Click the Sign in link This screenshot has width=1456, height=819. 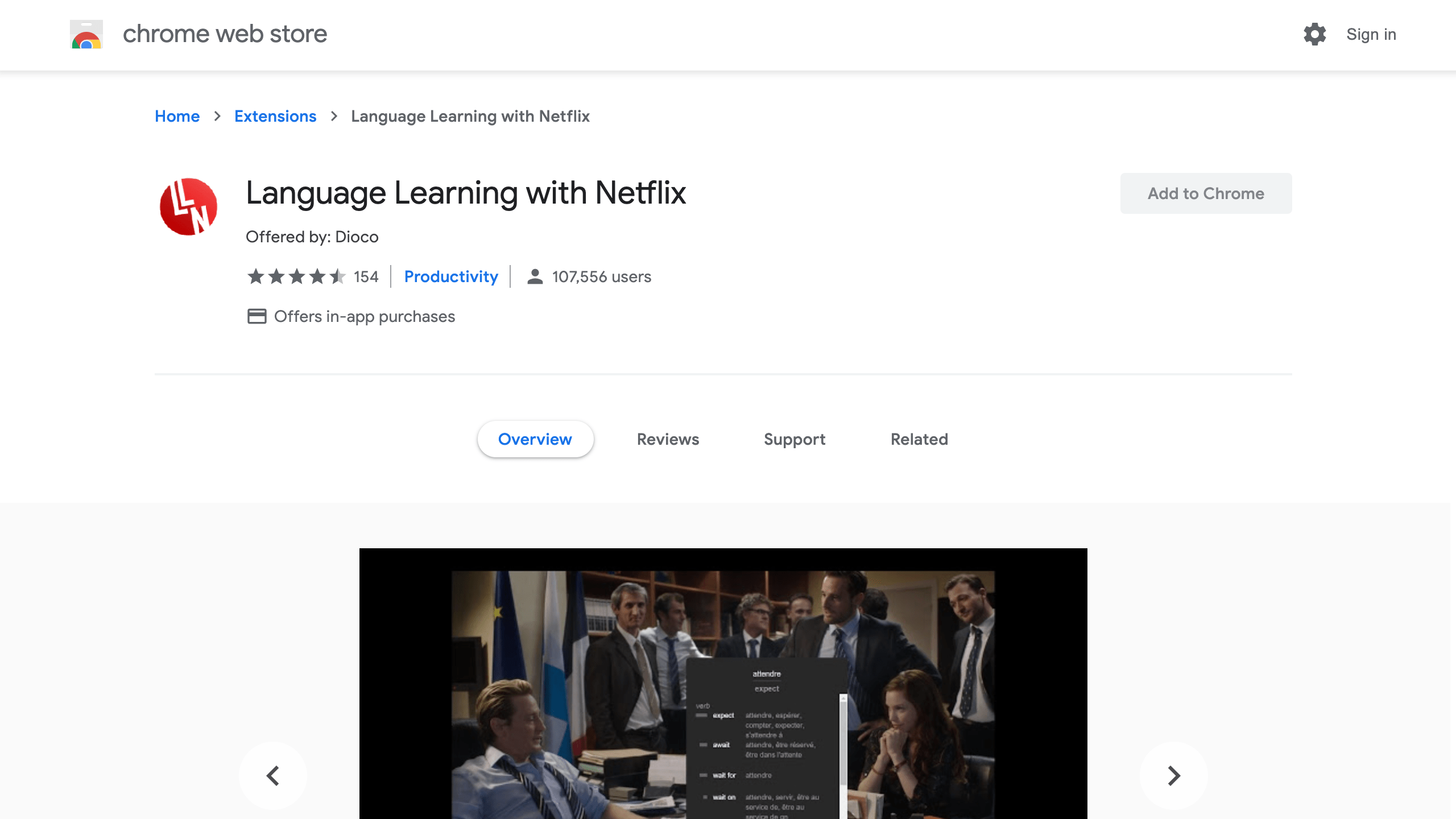pyautogui.click(x=1371, y=34)
